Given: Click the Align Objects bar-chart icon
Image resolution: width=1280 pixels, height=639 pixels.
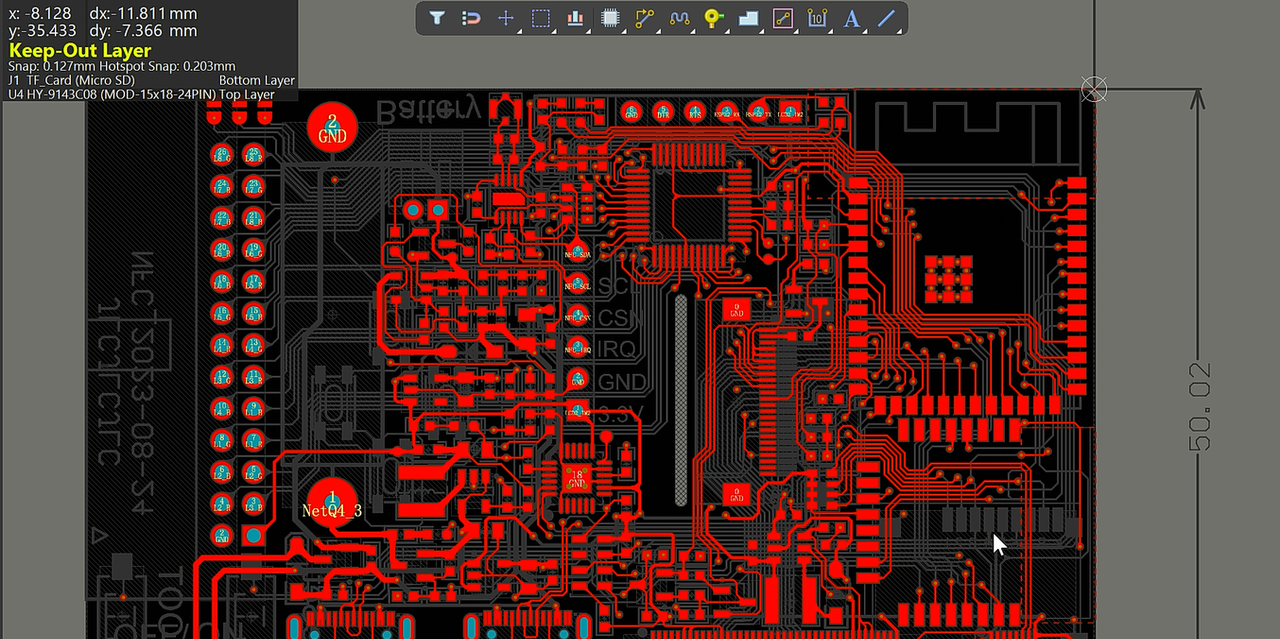Looking at the screenshot, I should [575, 18].
